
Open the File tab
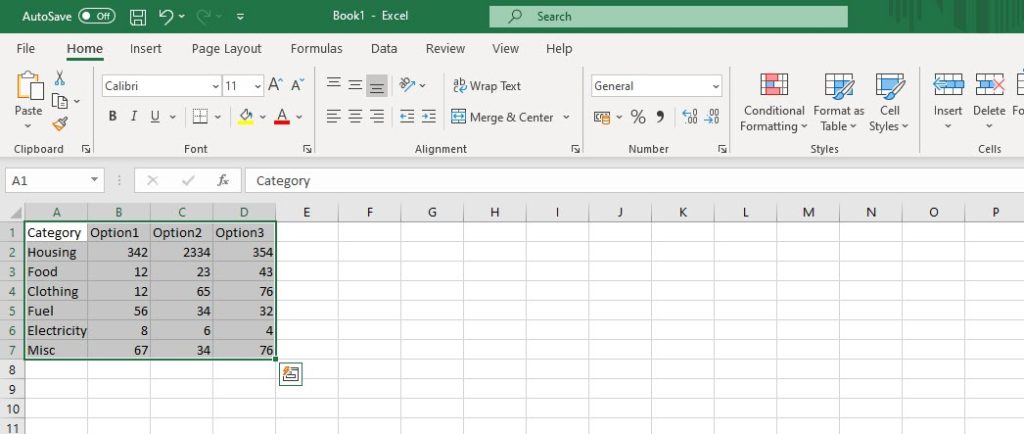coord(25,48)
